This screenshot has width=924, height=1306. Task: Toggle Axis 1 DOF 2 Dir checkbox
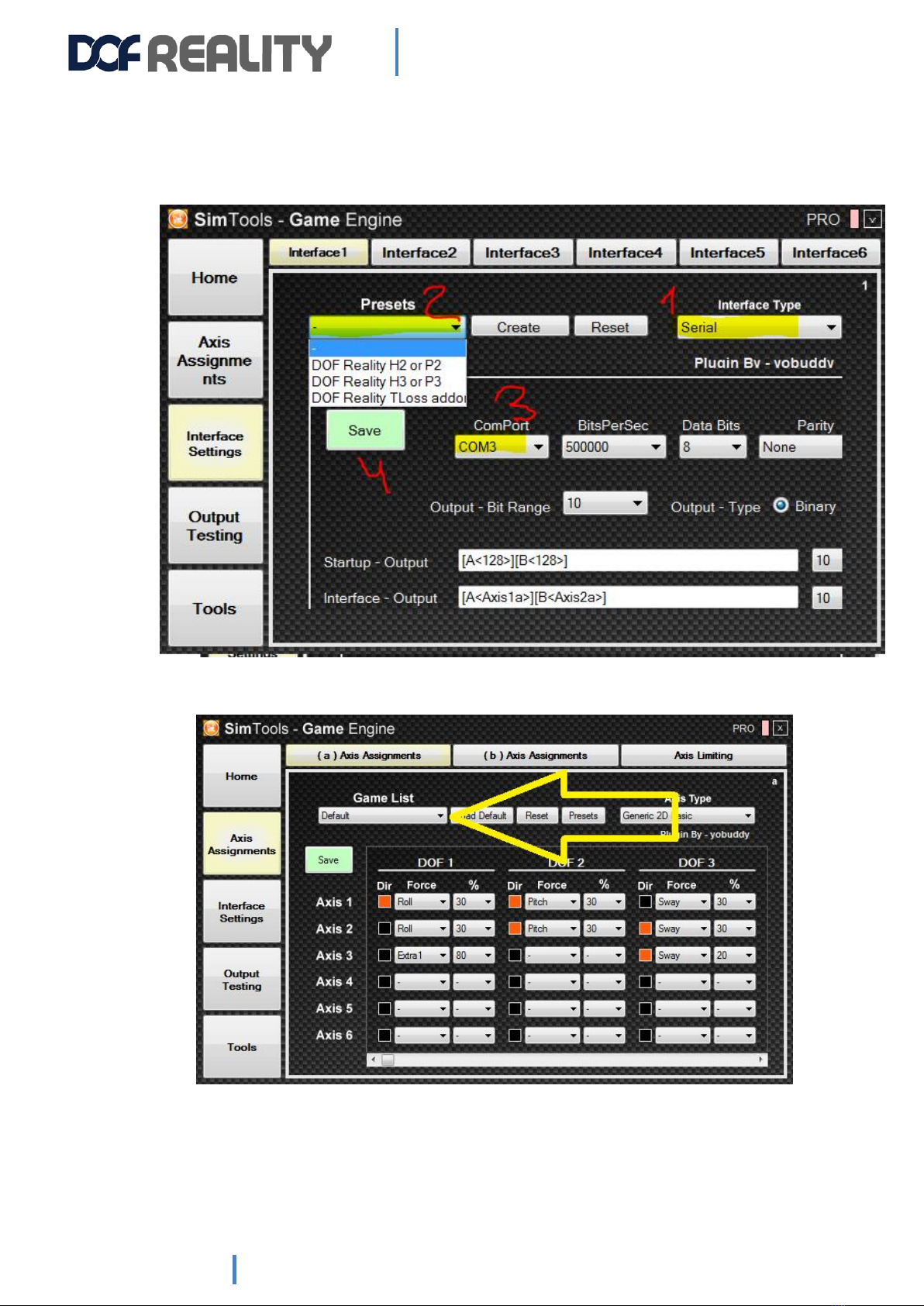click(515, 902)
